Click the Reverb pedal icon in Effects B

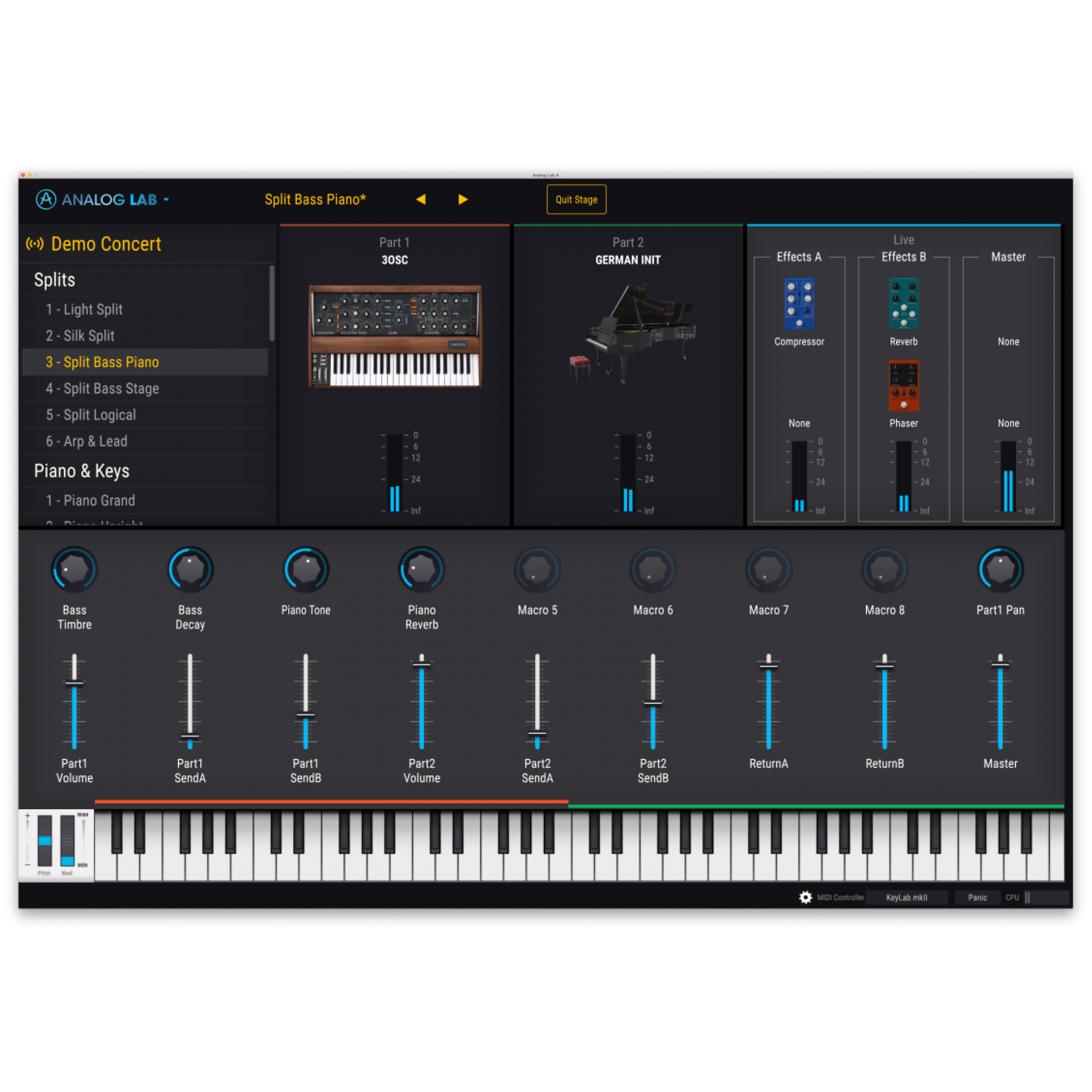[903, 304]
